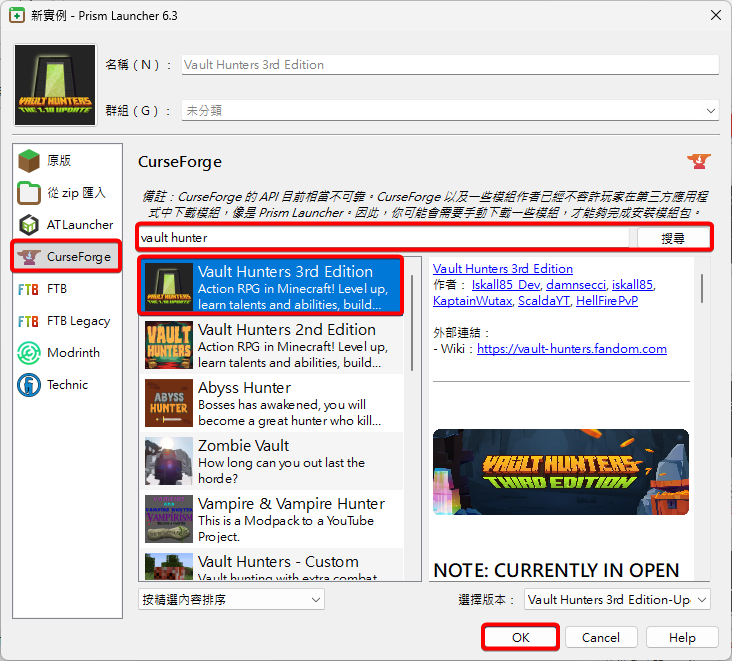Click the CurseForge anvil logo beside heading

pos(698,162)
